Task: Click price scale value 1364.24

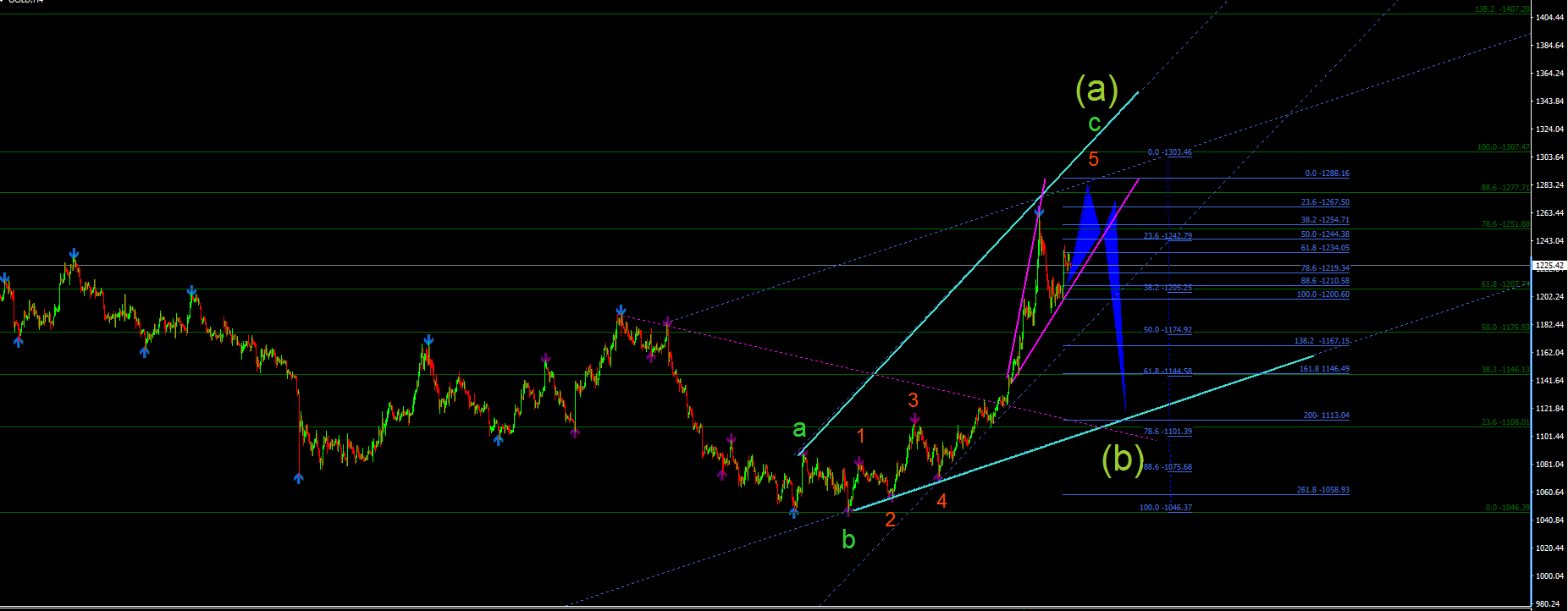Action: (x=1549, y=73)
